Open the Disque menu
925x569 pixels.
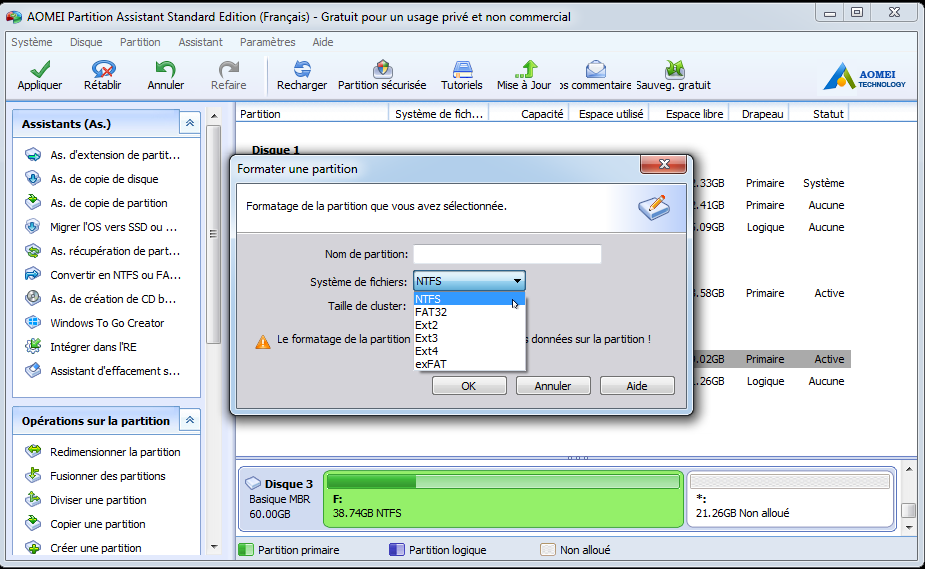tap(86, 42)
